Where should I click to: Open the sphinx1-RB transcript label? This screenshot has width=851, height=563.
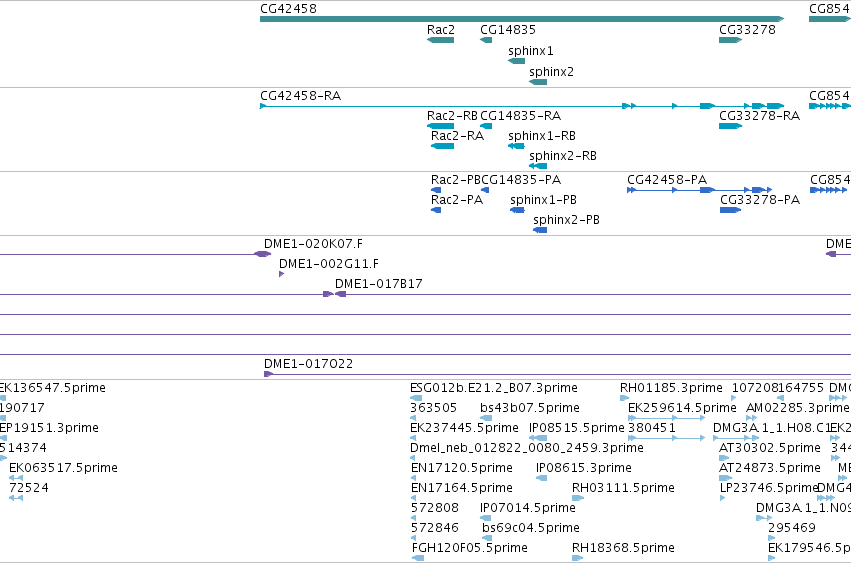pyautogui.click(x=542, y=136)
